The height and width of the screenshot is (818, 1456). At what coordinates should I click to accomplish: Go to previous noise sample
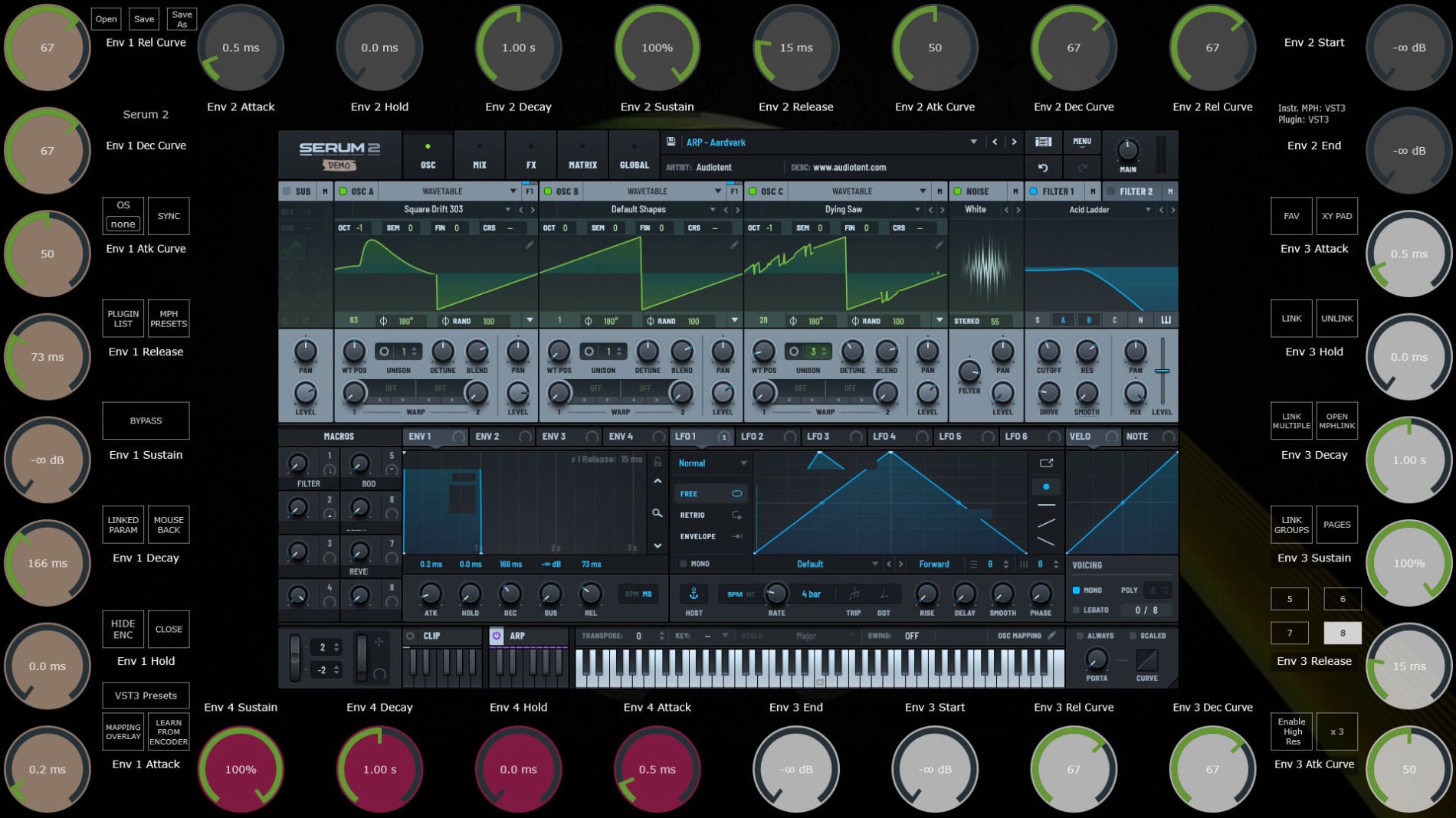(1006, 210)
